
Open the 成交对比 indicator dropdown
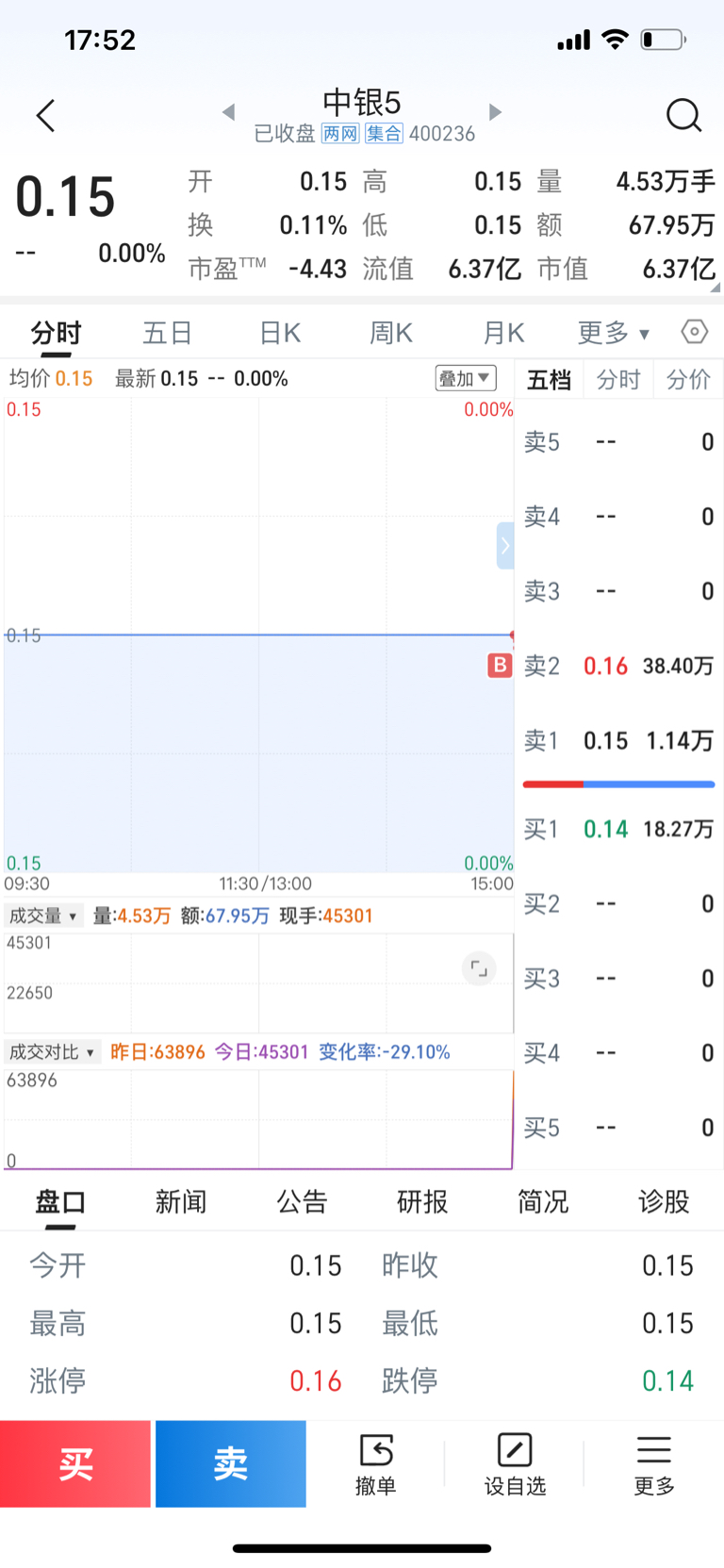52,1052
